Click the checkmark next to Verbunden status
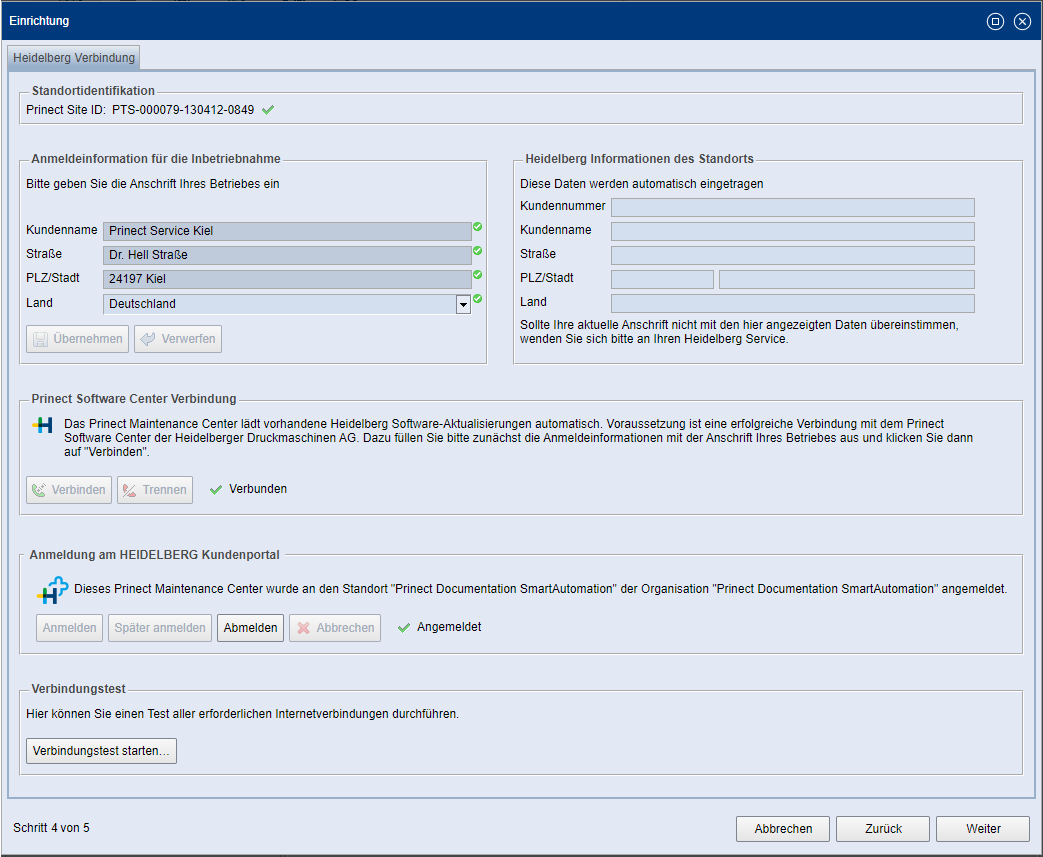The height and width of the screenshot is (857, 1043). click(216, 490)
